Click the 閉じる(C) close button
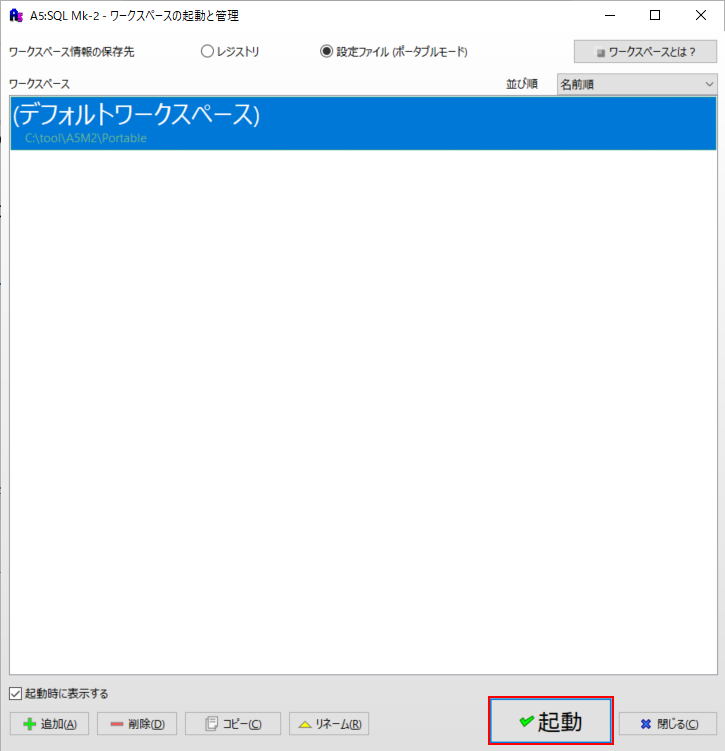 click(668, 724)
